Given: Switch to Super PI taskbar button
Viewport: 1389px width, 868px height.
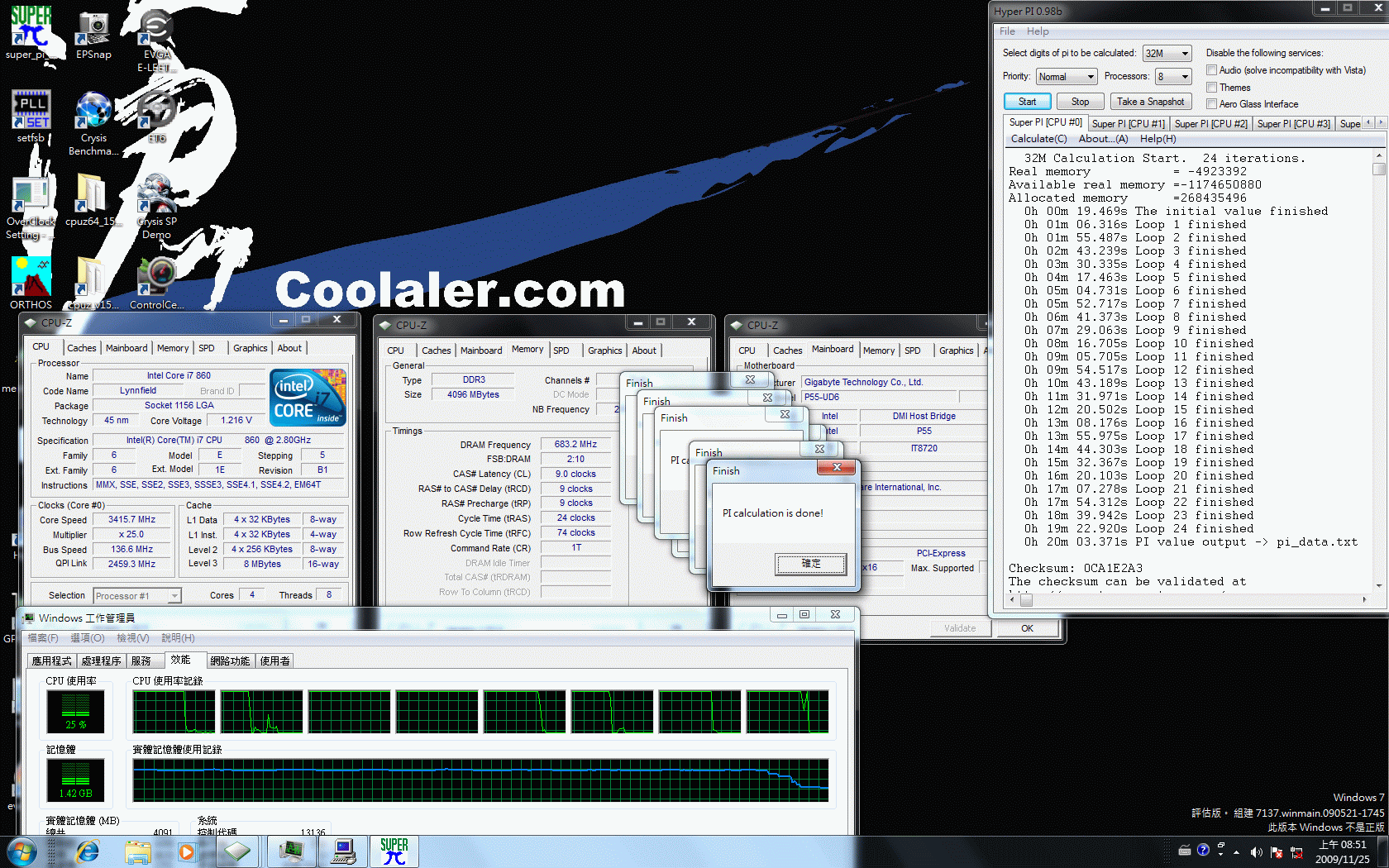Looking at the screenshot, I should tap(394, 851).
